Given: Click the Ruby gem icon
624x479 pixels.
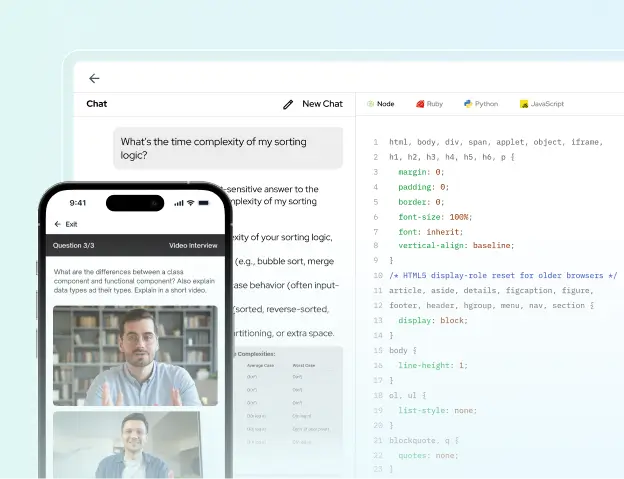Looking at the screenshot, I should tap(420, 104).
